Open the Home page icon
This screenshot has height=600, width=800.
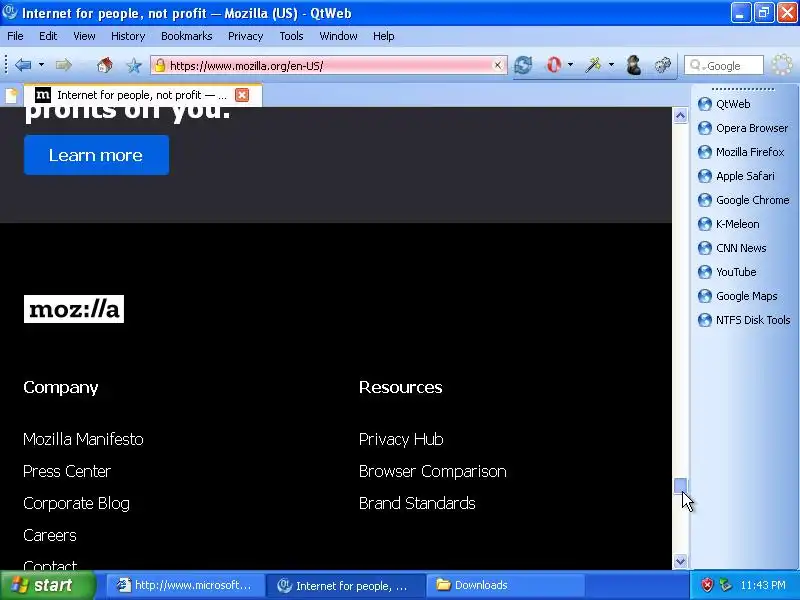coord(105,65)
